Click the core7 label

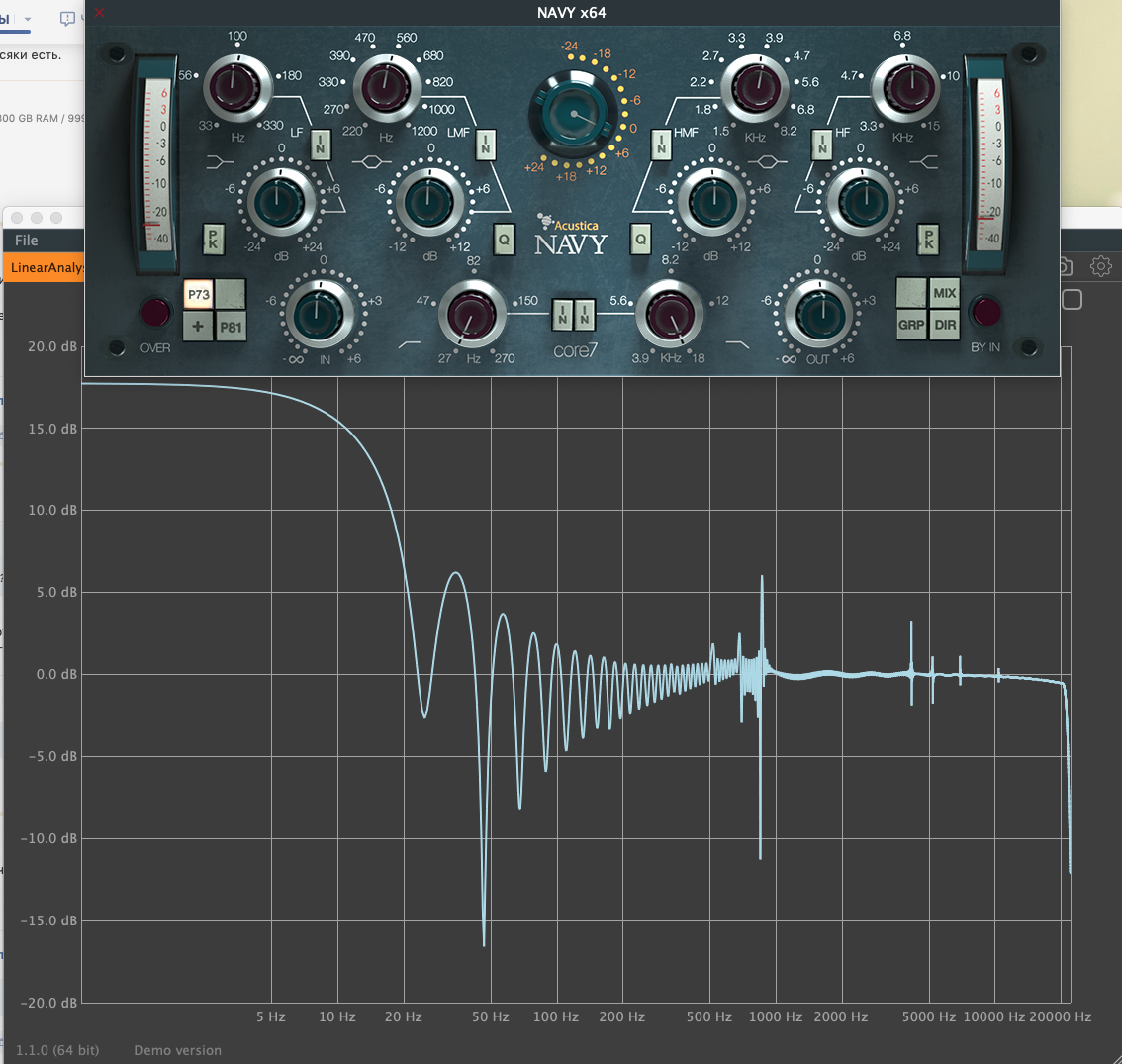(x=575, y=350)
